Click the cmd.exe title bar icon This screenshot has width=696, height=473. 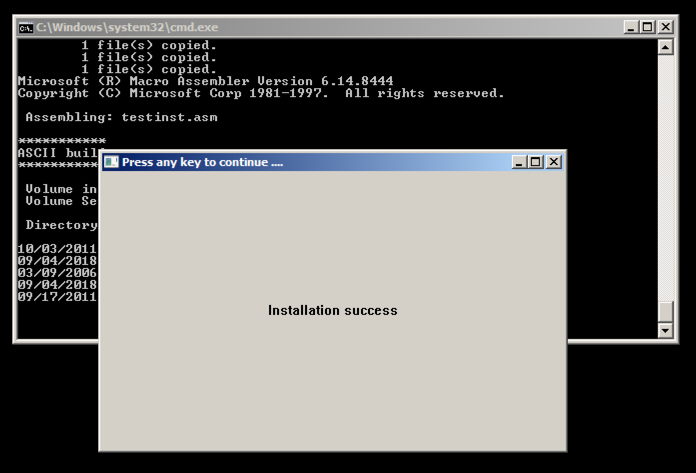[x=26, y=28]
